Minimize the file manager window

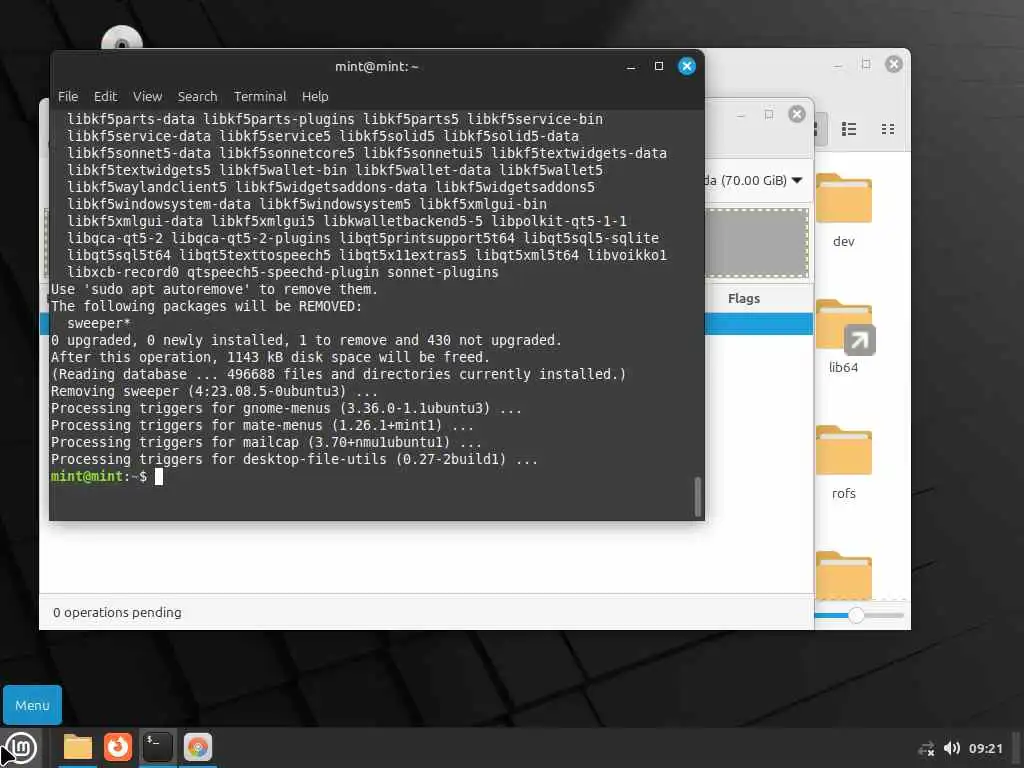tap(837, 65)
